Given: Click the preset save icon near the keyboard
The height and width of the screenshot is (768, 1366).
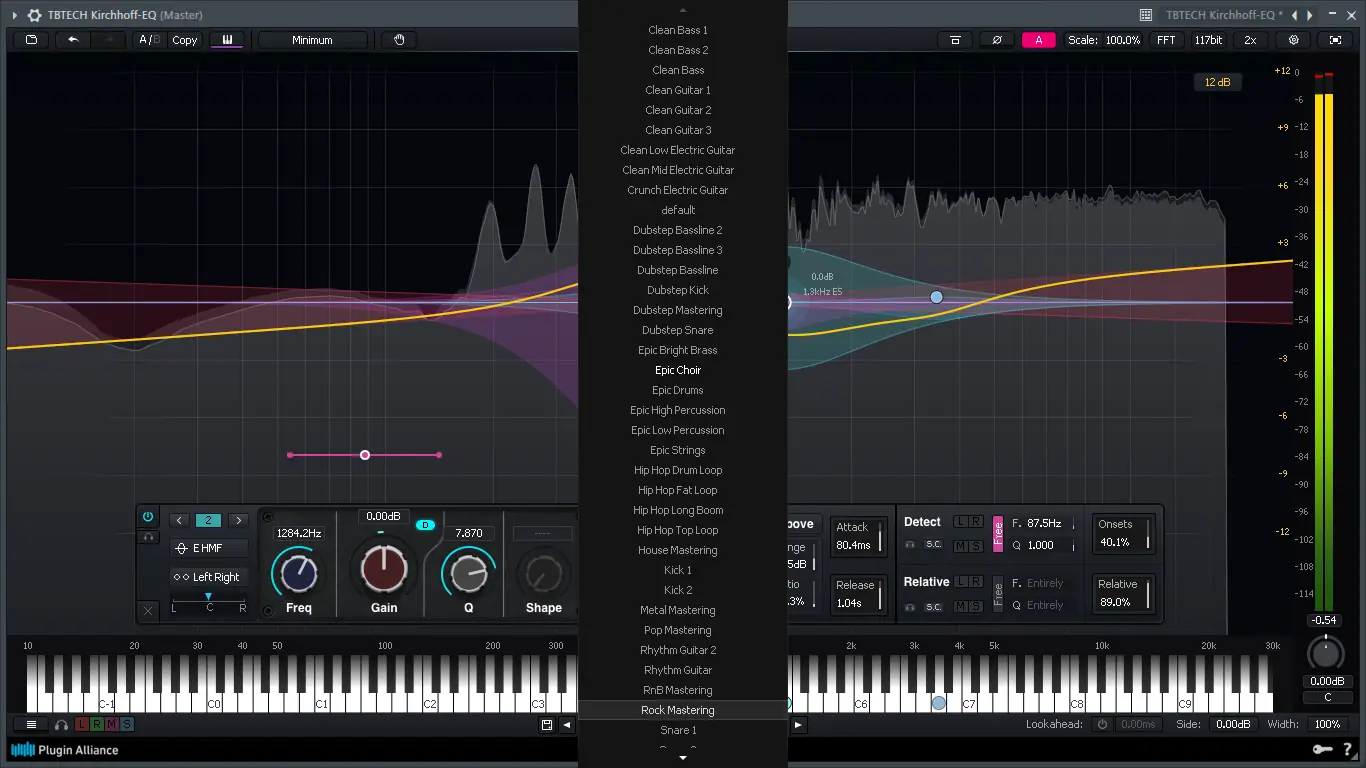Looking at the screenshot, I should click(546, 724).
